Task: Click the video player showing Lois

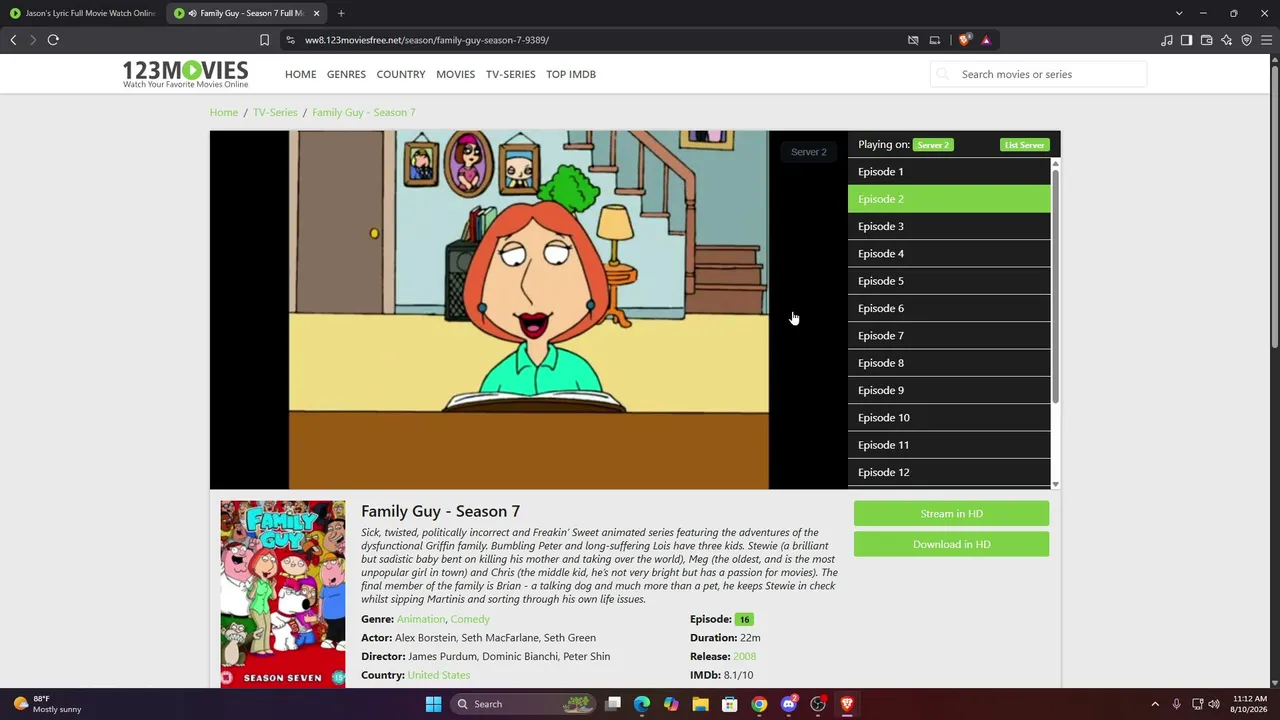Action: (x=529, y=310)
